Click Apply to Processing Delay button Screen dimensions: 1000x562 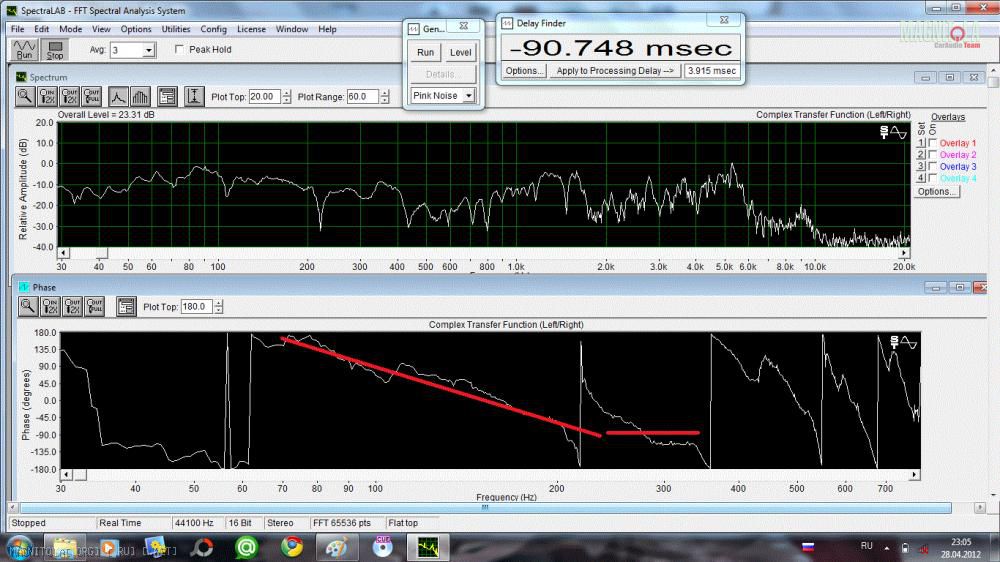(x=616, y=71)
